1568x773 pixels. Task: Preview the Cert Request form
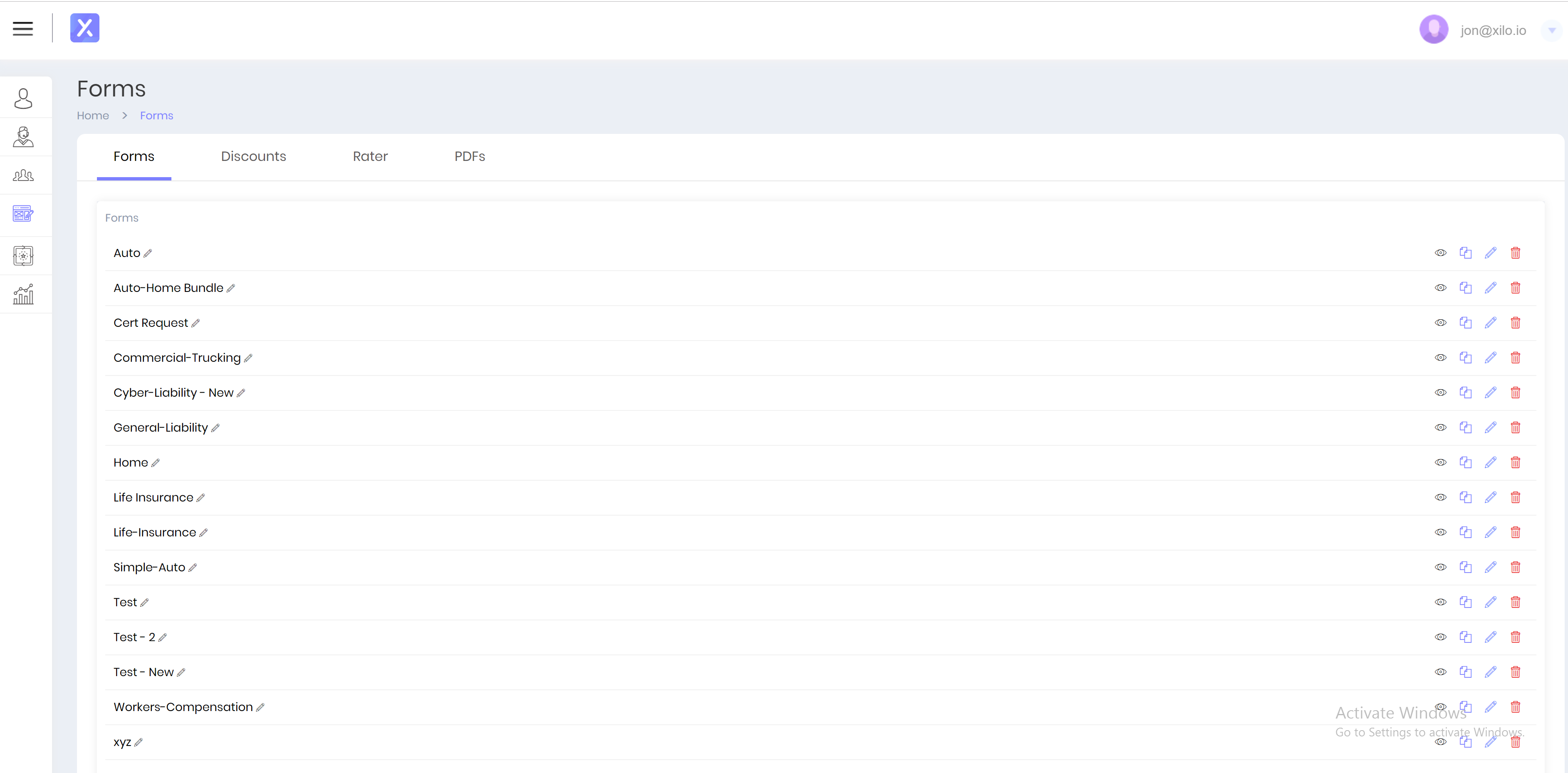[1440, 323]
